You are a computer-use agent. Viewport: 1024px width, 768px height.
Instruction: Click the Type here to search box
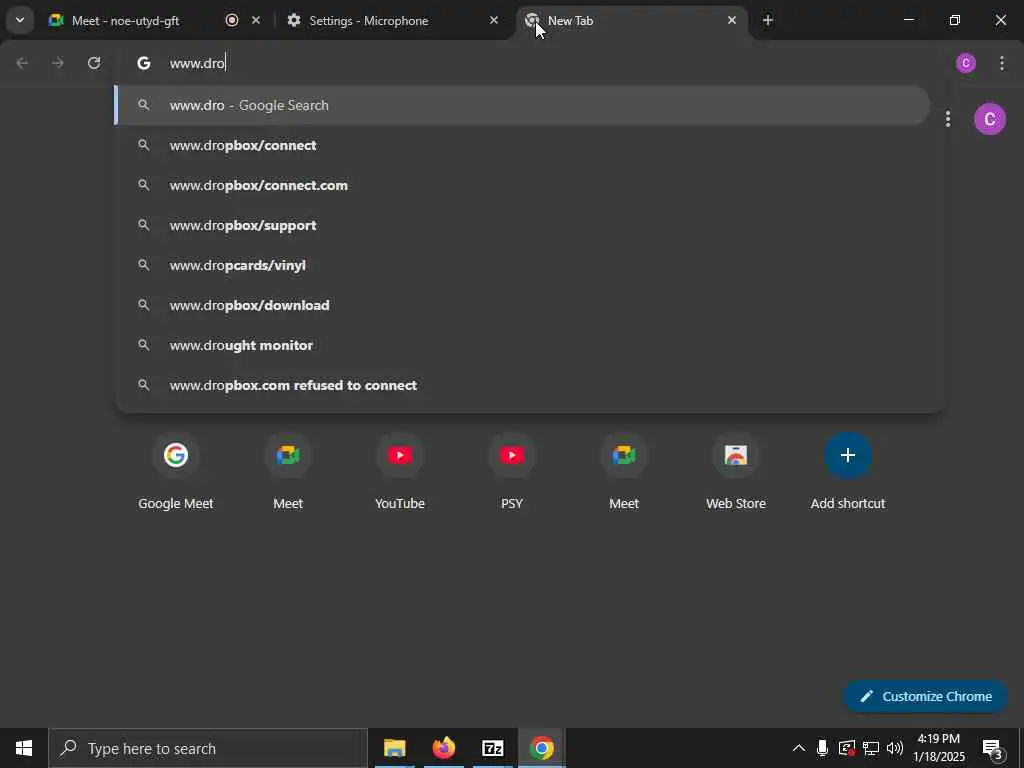(x=208, y=748)
